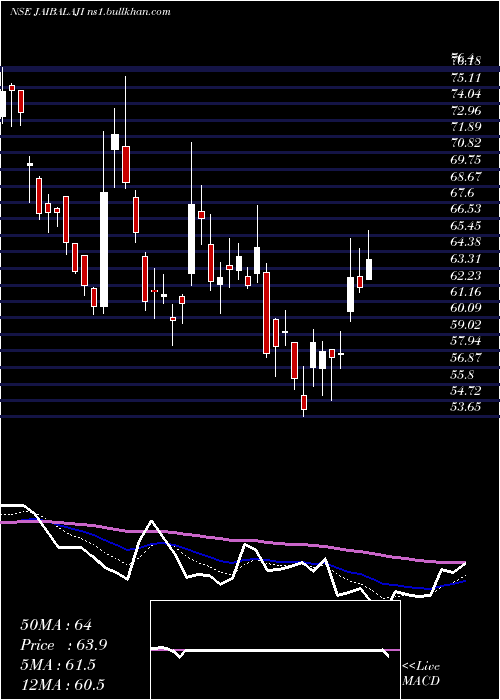
Task: Click the 57.94 price level label
Action: point(467,341)
